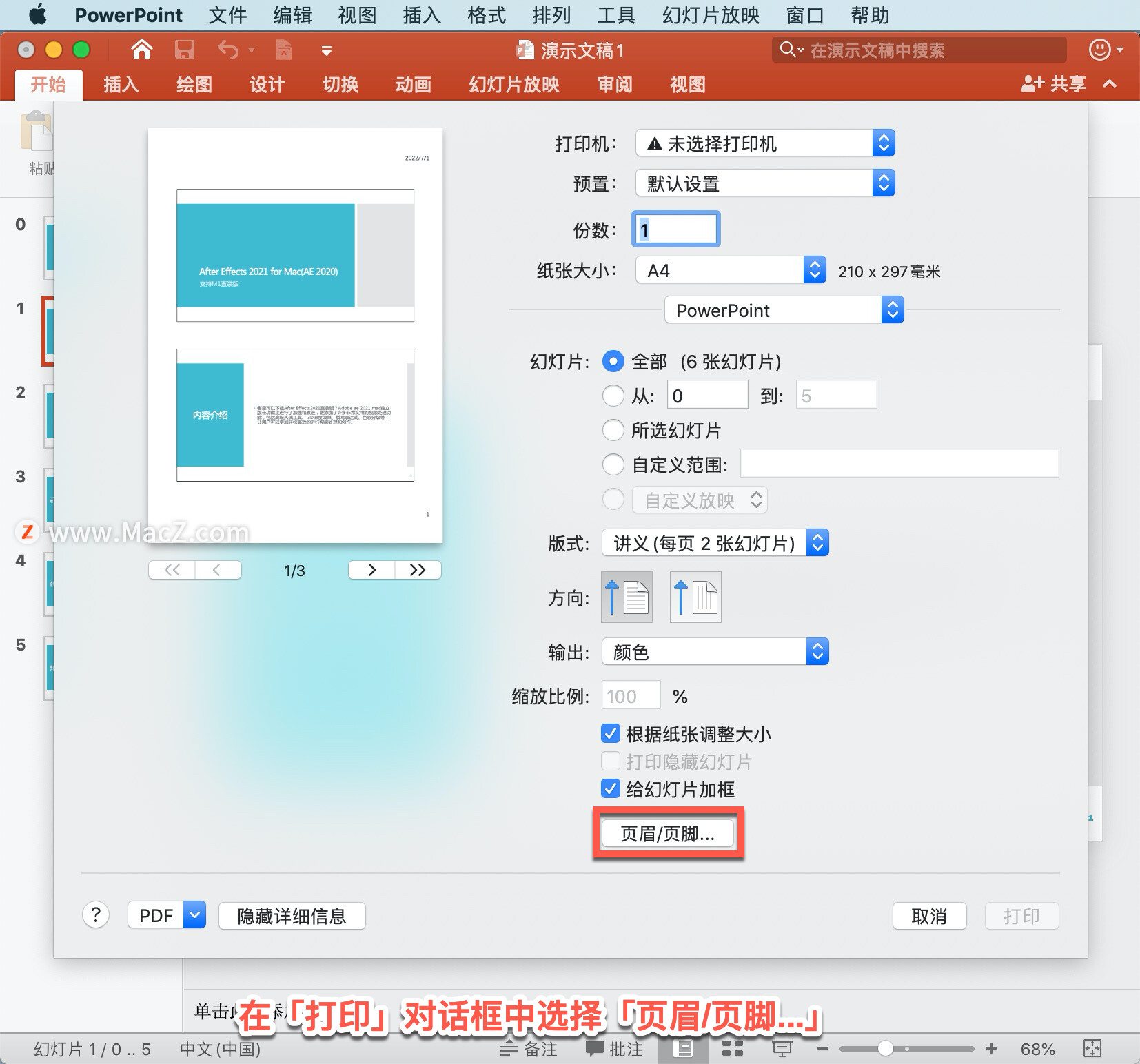The image size is (1140, 1064).
Task: Click the search in presentation field
Action: pos(921,50)
